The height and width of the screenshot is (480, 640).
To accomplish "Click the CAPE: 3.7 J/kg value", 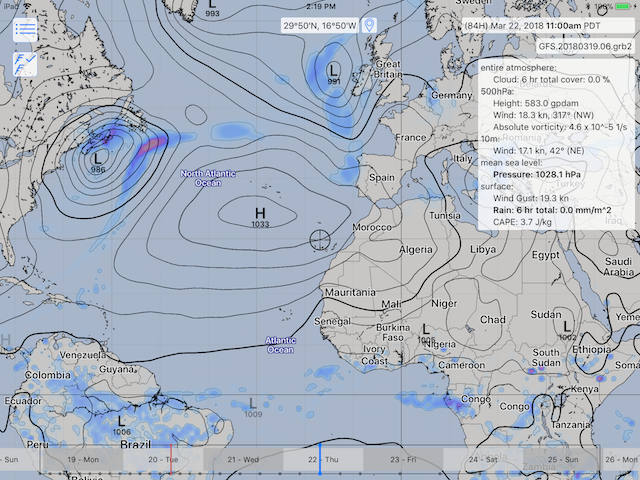I will coord(522,222).
